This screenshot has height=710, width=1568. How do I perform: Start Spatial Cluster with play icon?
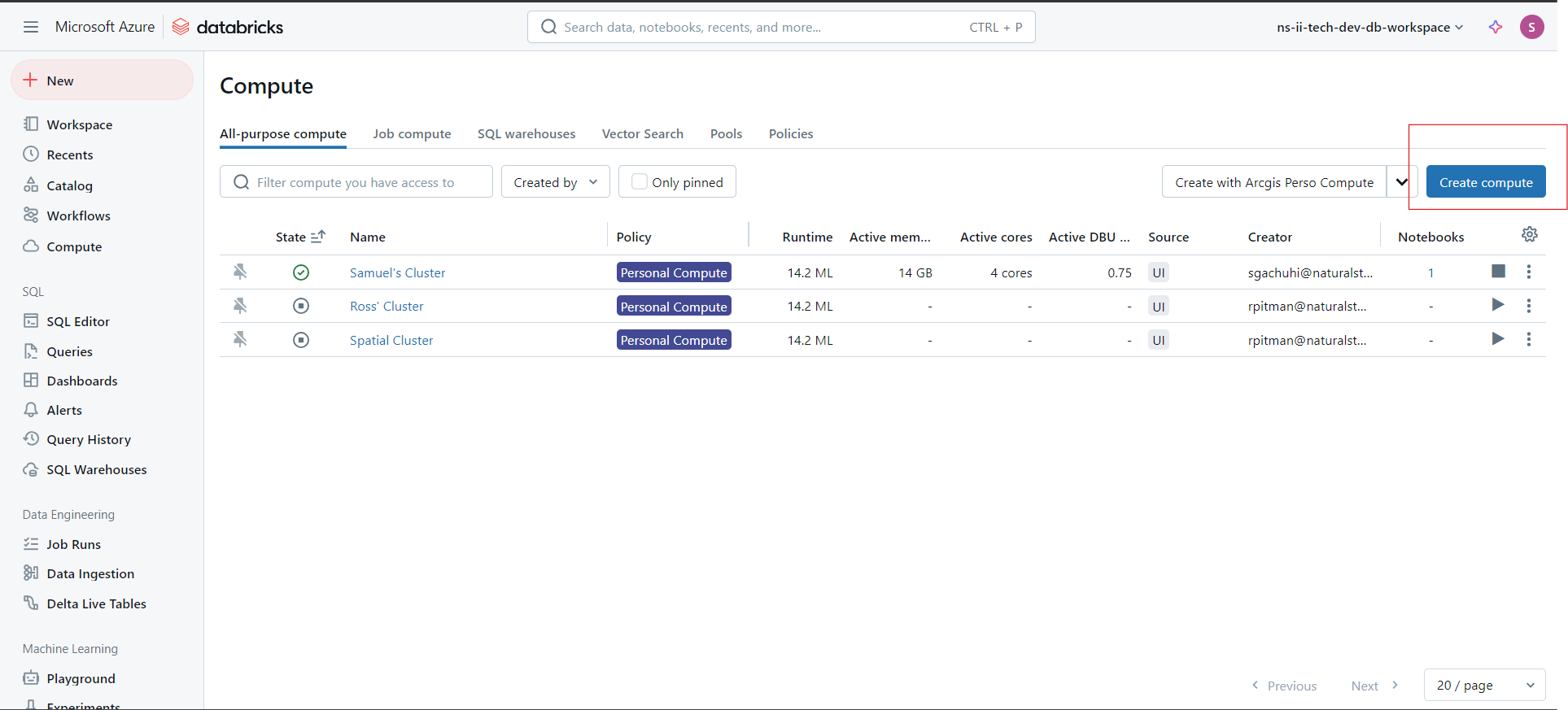pyautogui.click(x=1498, y=338)
